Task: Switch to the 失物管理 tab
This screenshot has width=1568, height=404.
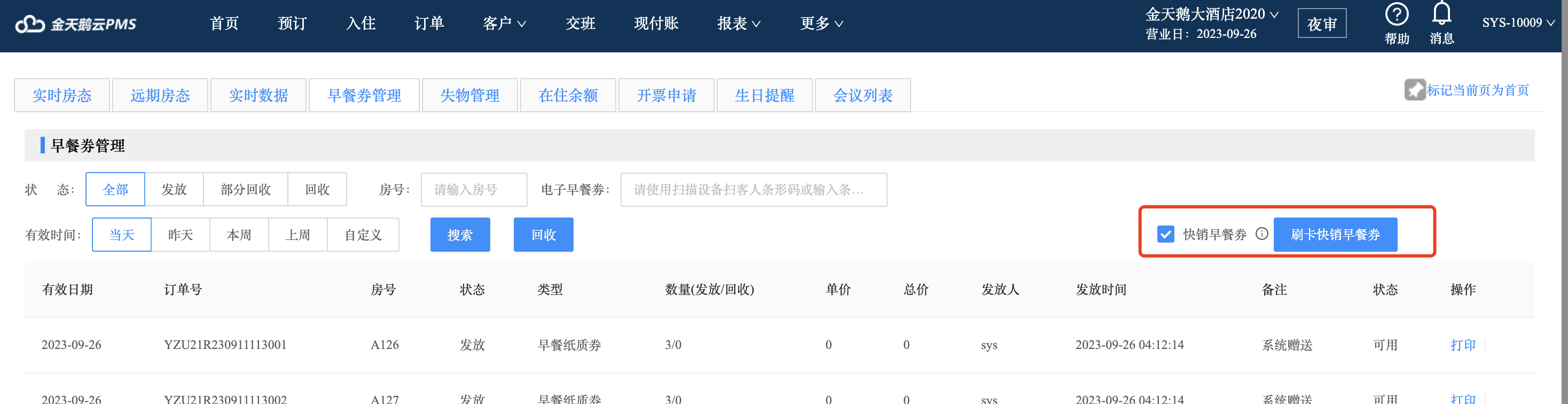Action: pos(470,95)
